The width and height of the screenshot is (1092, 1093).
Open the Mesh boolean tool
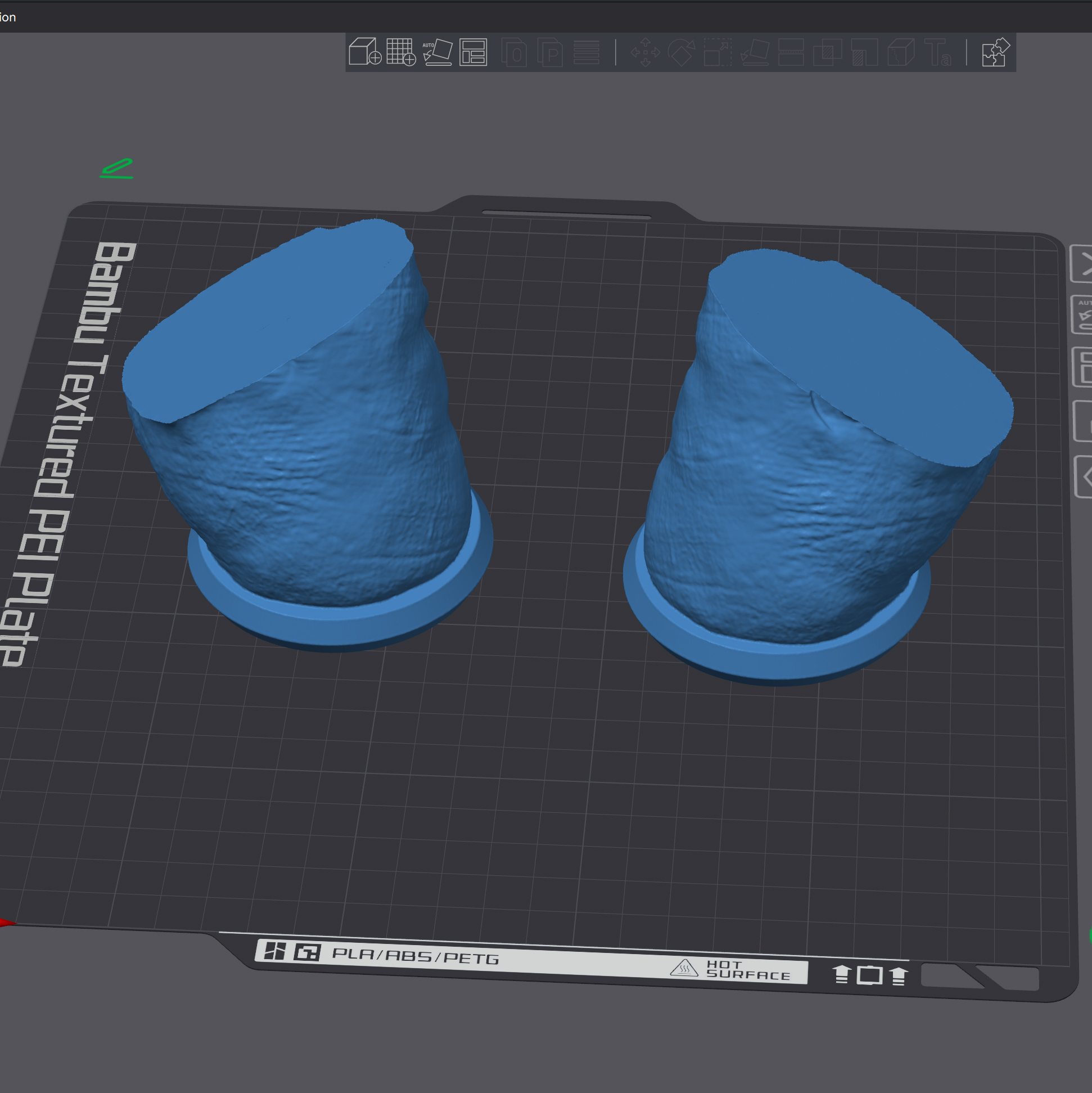point(827,53)
